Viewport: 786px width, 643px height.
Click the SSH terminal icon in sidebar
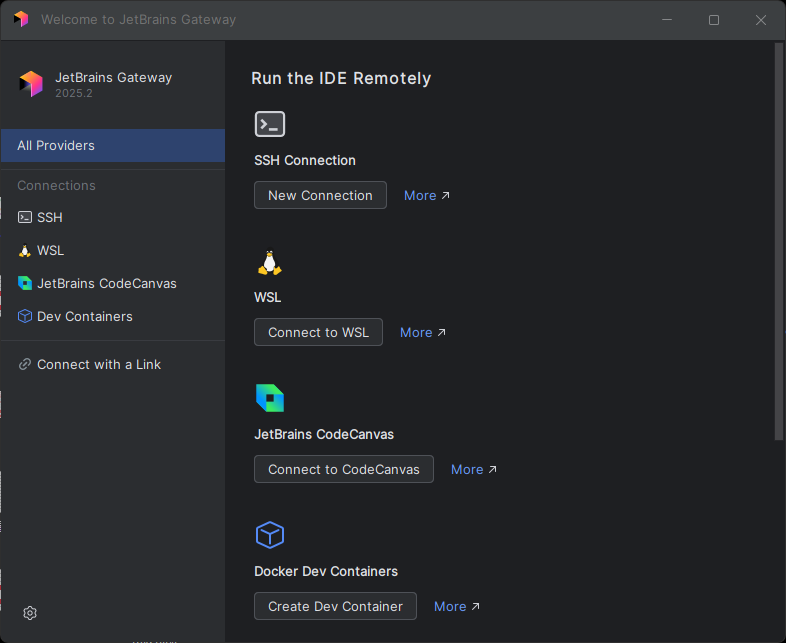(x=25, y=217)
